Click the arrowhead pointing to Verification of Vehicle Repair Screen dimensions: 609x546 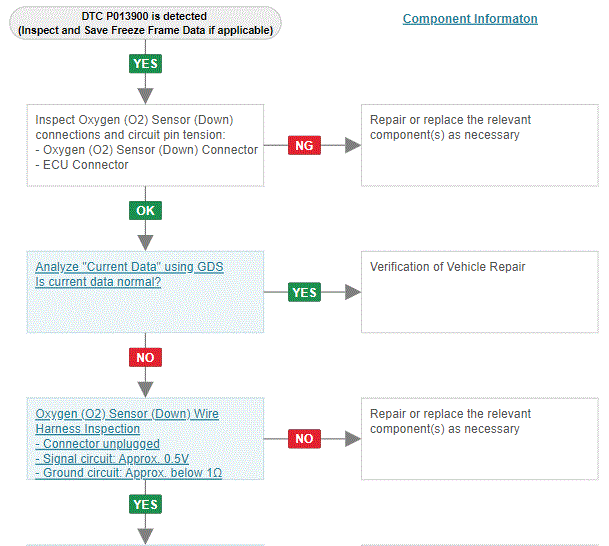pos(353,292)
